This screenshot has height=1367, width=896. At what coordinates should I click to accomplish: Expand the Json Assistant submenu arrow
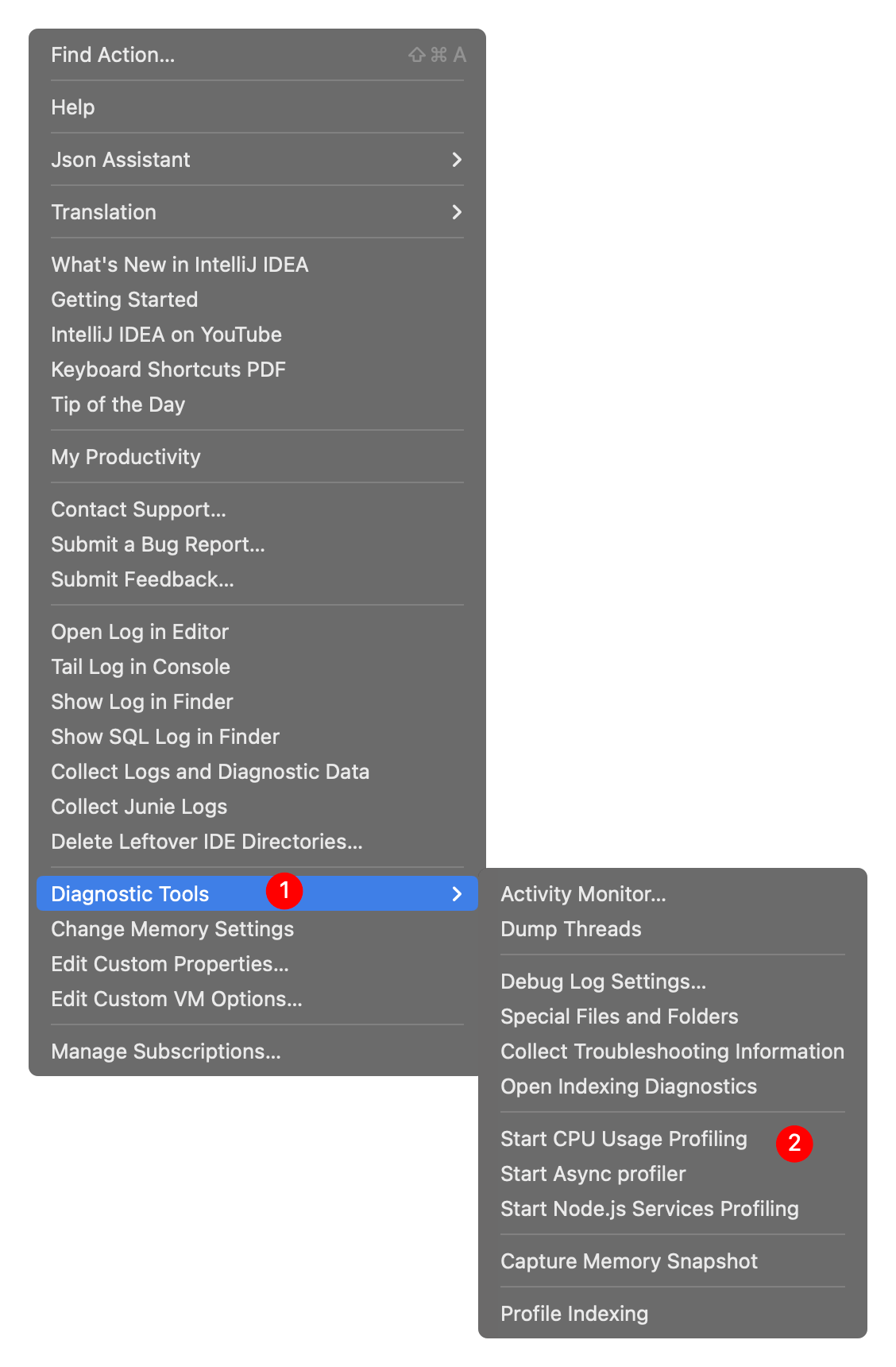[x=457, y=160]
